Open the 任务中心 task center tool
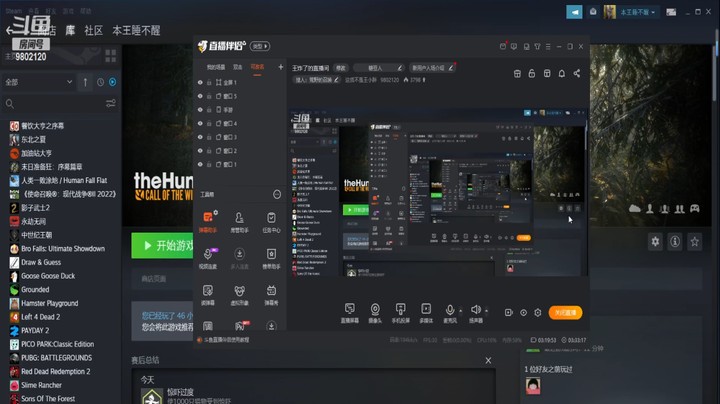 tap(271, 221)
